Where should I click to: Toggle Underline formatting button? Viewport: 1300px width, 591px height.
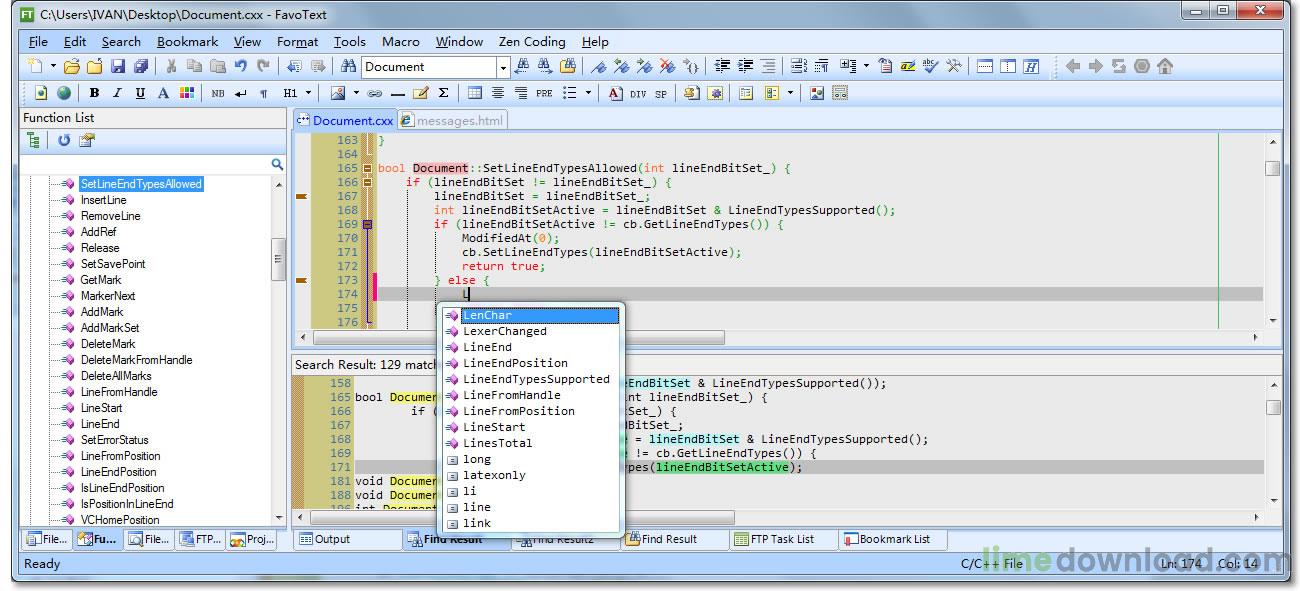pyautogui.click(x=140, y=93)
